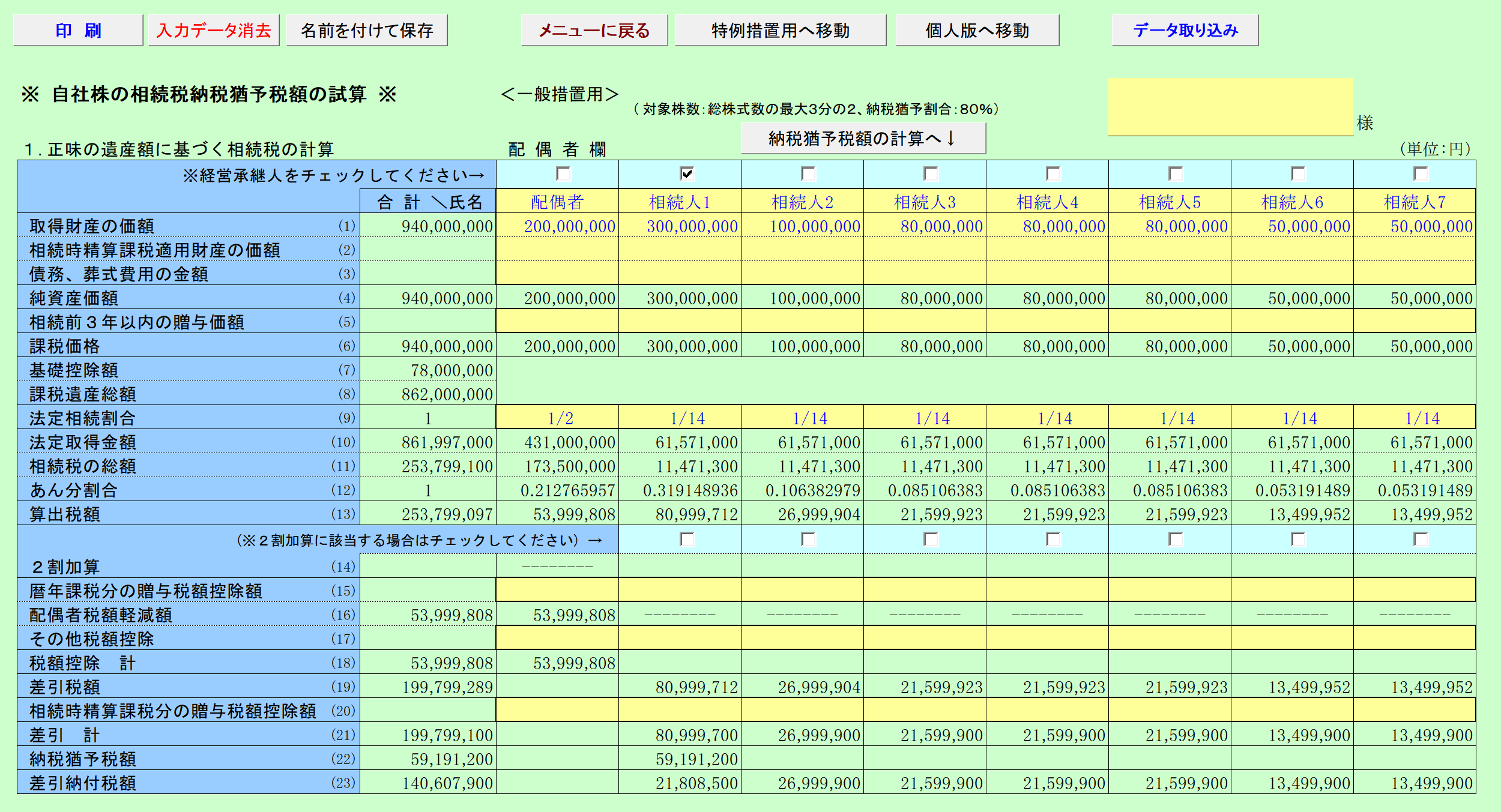Select 課税遺産総額 value 862,000,000
The height and width of the screenshot is (812, 1501).
tap(428, 394)
